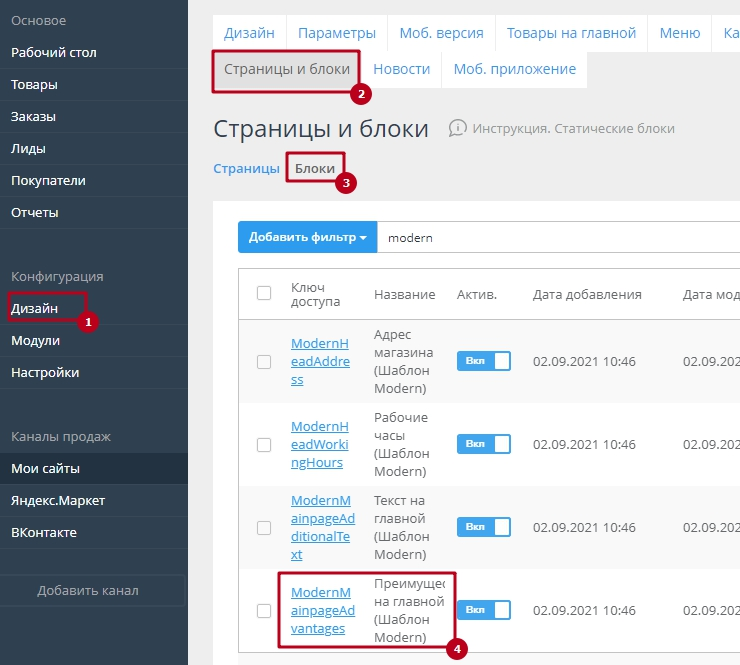Click the instruction info icon
The height and width of the screenshot is (665, 740).
[x=458, y=128]
